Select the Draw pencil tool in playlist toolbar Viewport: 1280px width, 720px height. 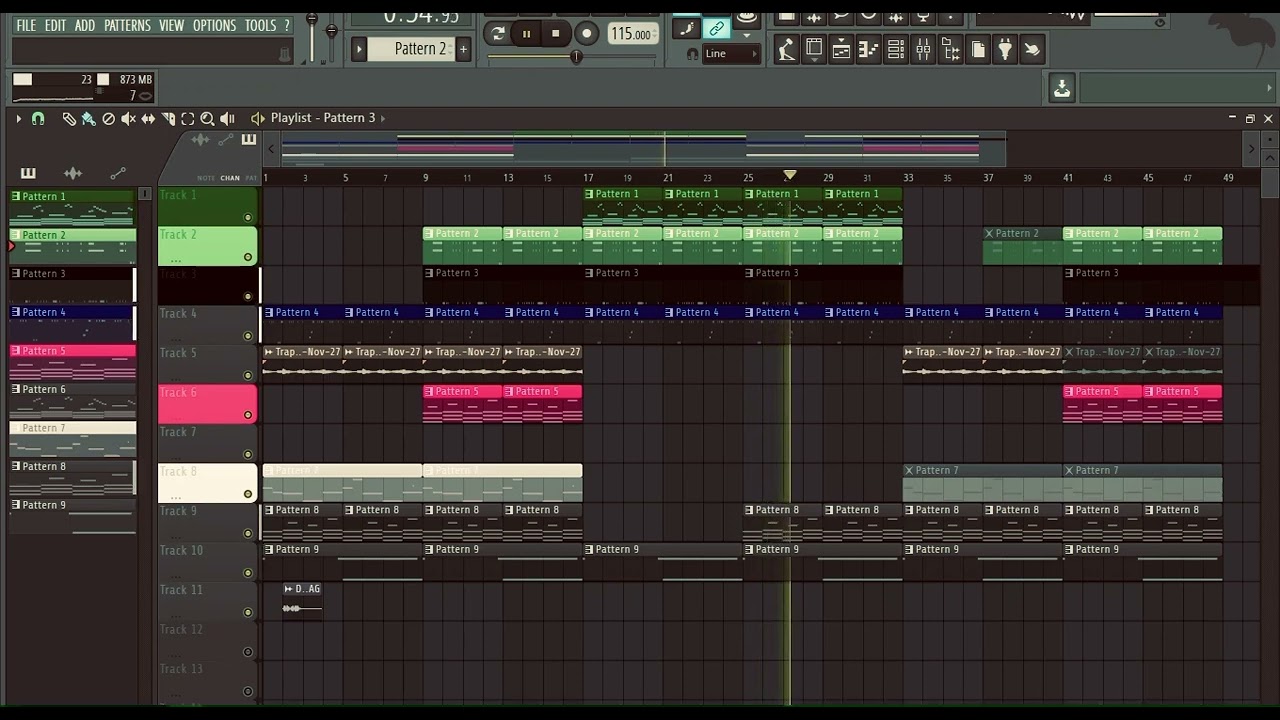pyautogui.click(x=69, y=118)
